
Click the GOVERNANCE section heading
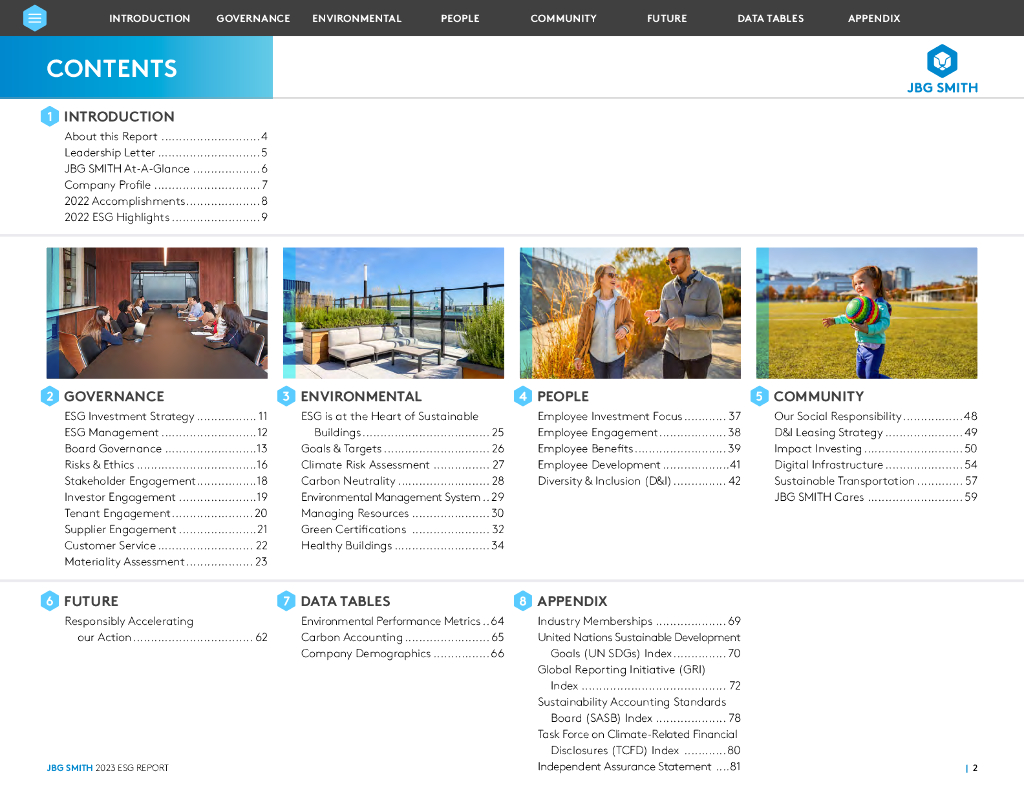point(114,396)
